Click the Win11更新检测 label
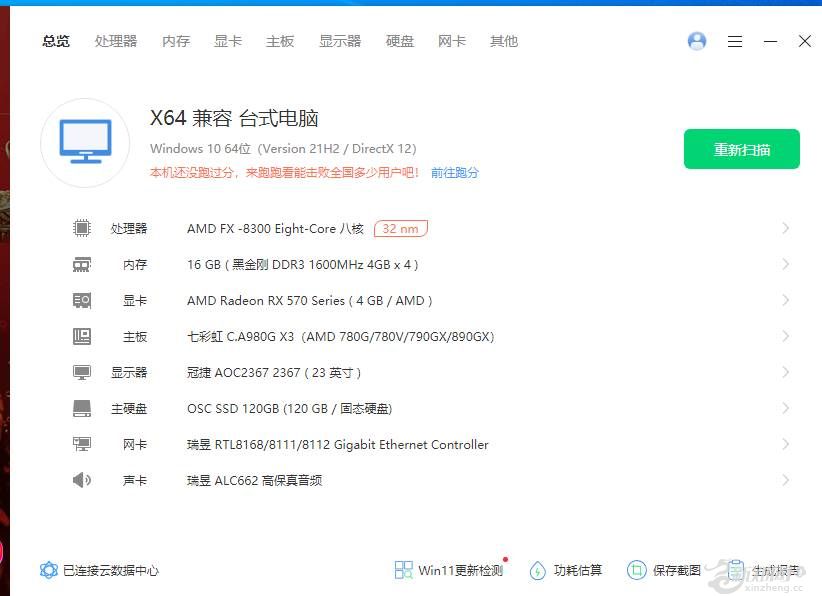Viewport: 822px width, 596px height. [x=460, y=570]
